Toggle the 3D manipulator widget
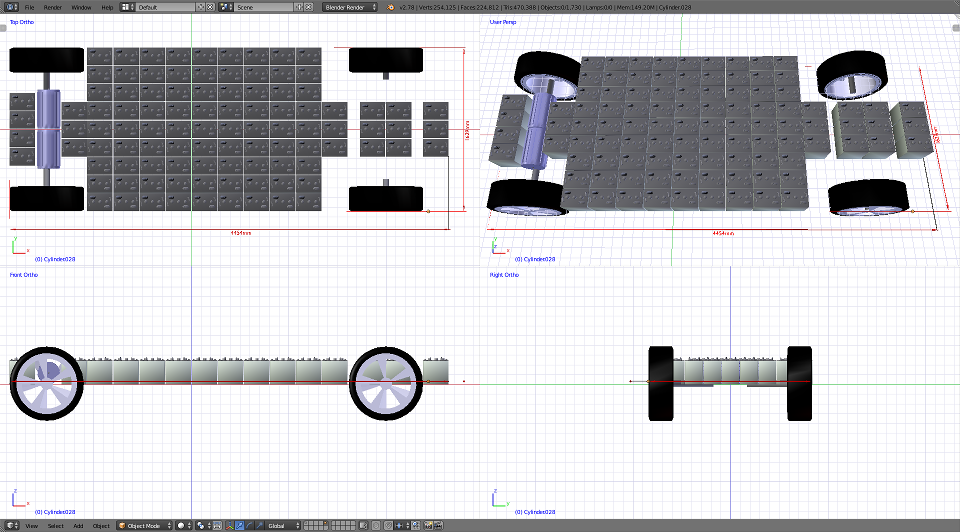The height and width of the screenshot is (532, 960). [x=229, y=525]
